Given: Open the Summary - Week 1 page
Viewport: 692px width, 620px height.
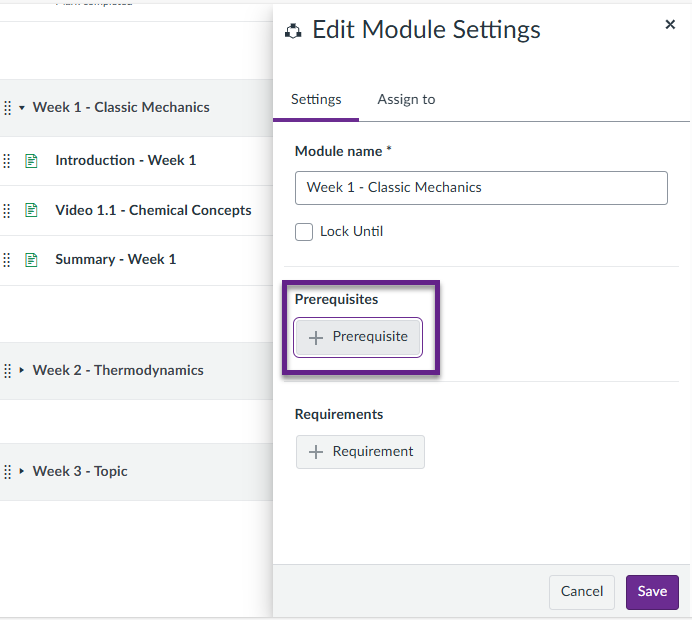Looking at the screenshot, I should (116, 259).
